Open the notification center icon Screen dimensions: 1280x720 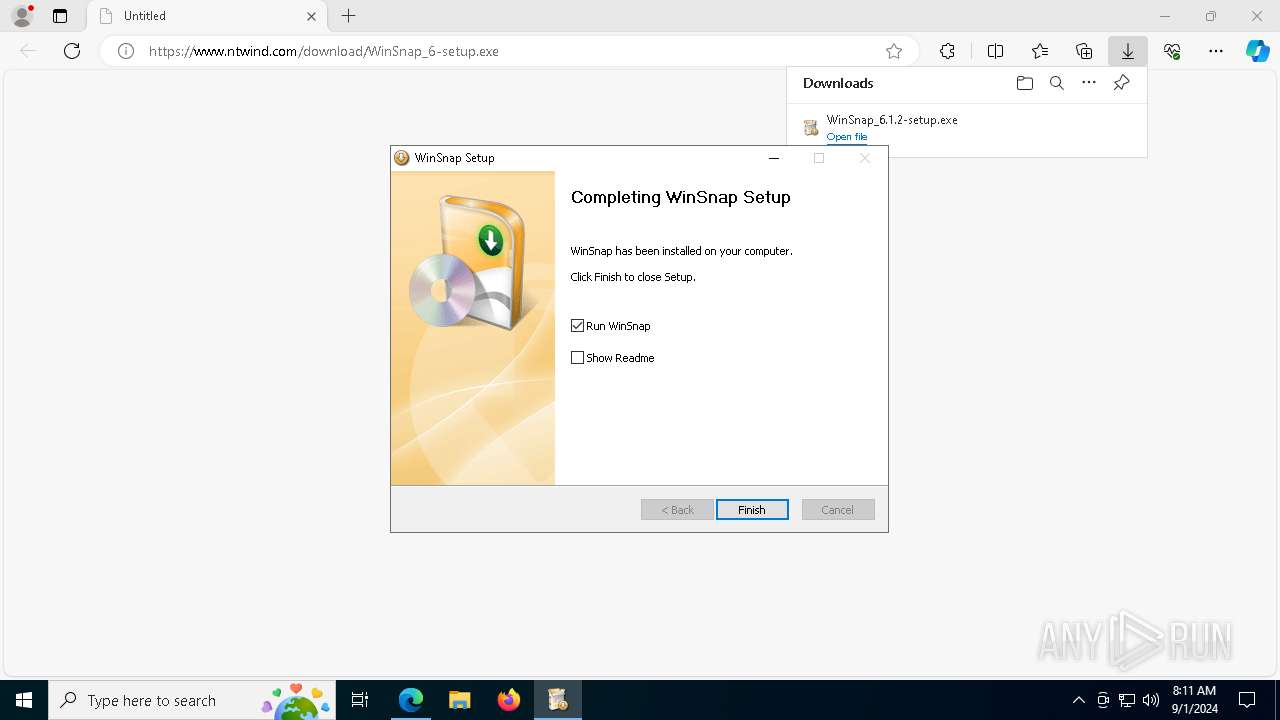tap(1247, 700)
